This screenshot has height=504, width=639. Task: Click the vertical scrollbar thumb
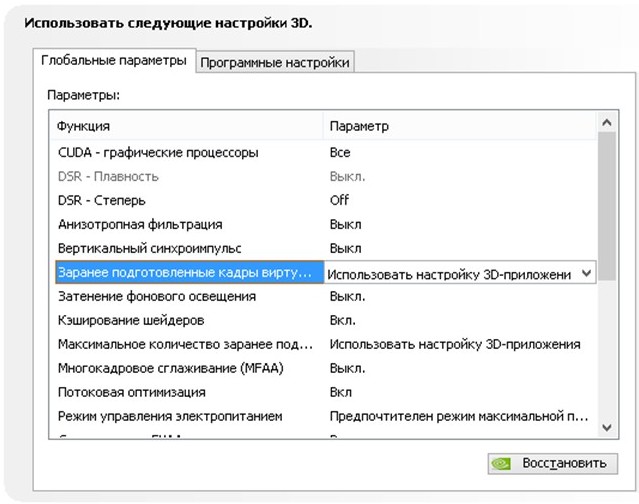pyautogui.click(x=607, y=206)
